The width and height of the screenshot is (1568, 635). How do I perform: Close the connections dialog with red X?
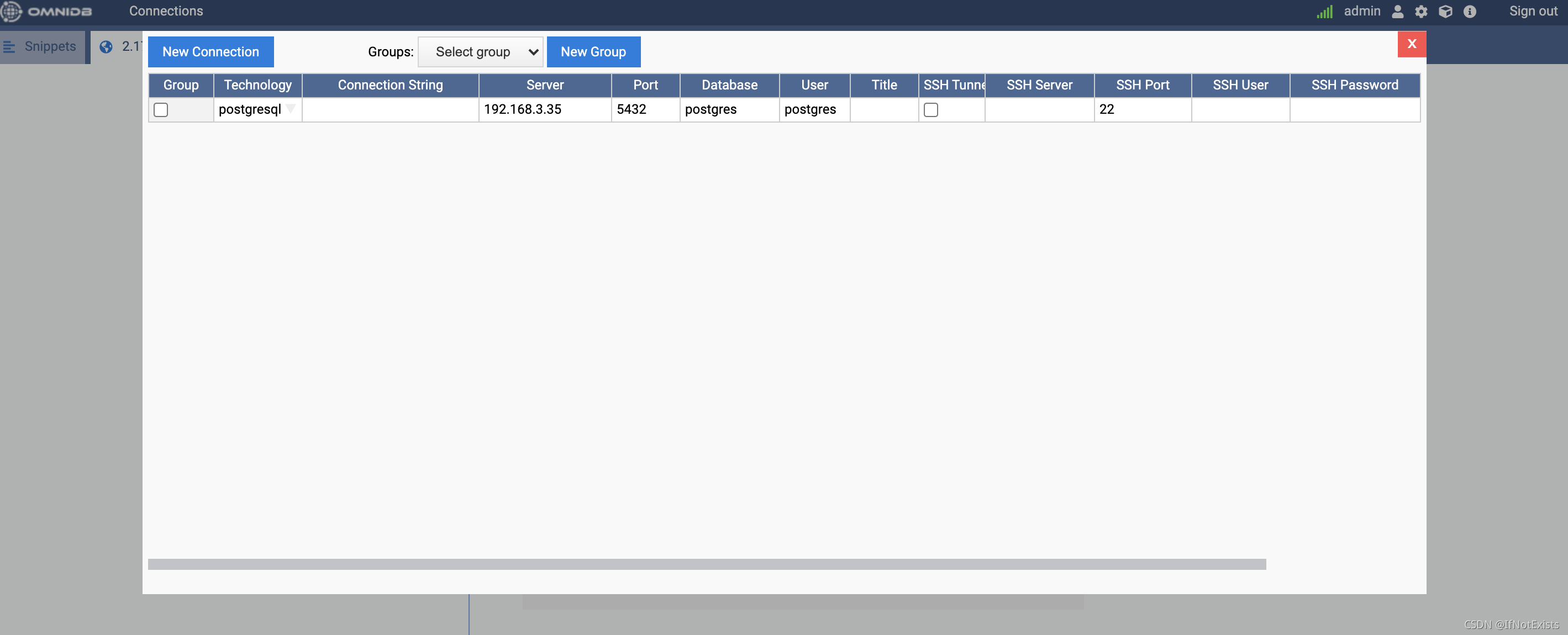[1411, 44]
